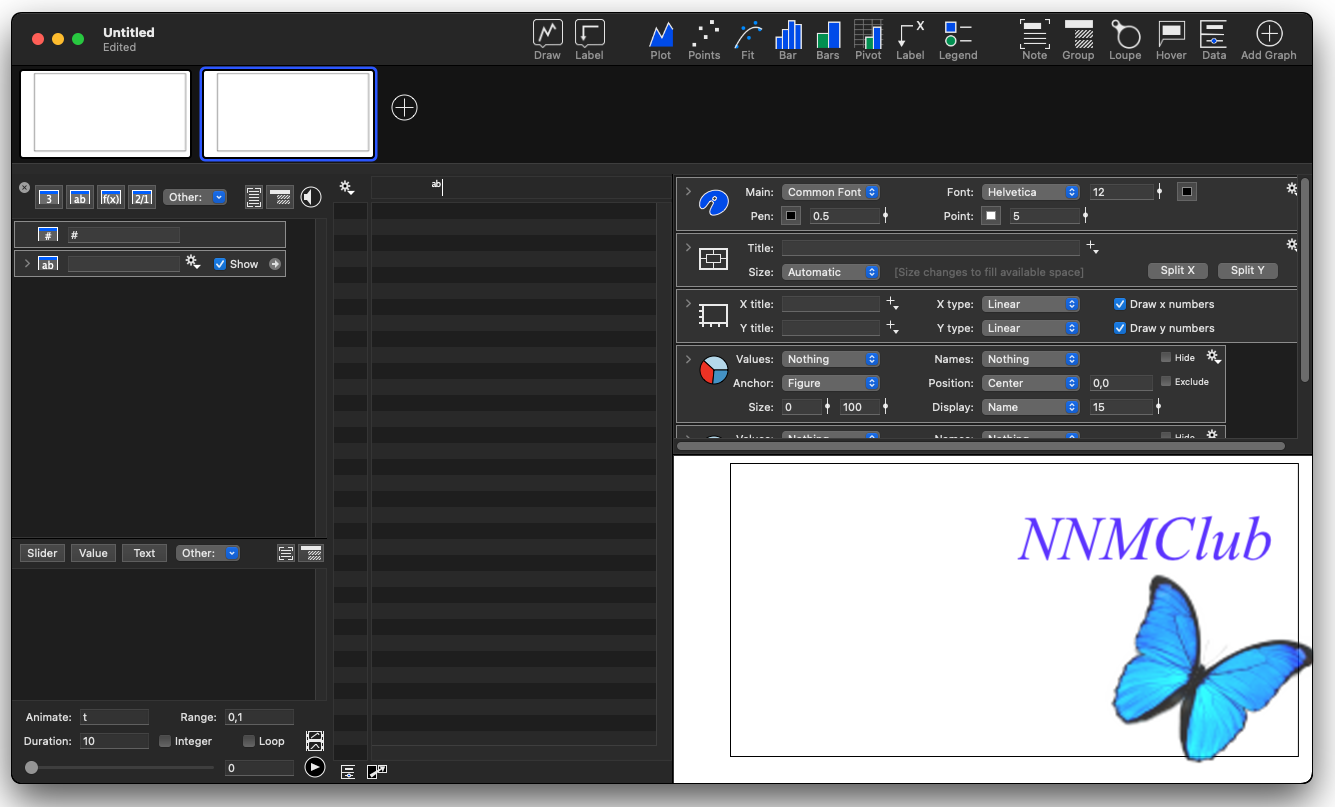Enable the Loop checkbox

pyautogui.click(x=249, y=741)
